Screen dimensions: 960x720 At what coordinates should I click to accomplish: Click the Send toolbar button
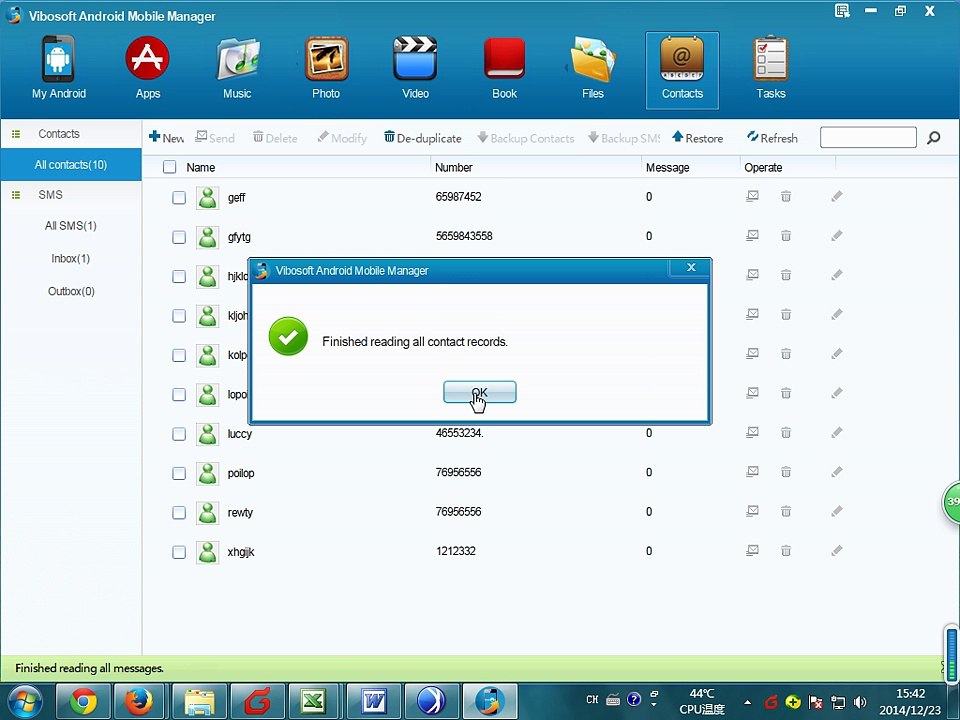(215, 138)
